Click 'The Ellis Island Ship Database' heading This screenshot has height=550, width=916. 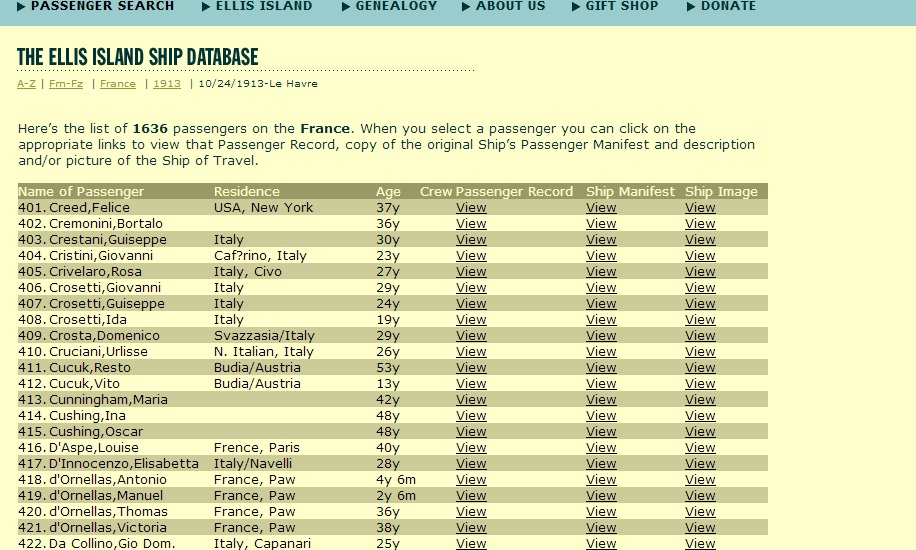138,57
